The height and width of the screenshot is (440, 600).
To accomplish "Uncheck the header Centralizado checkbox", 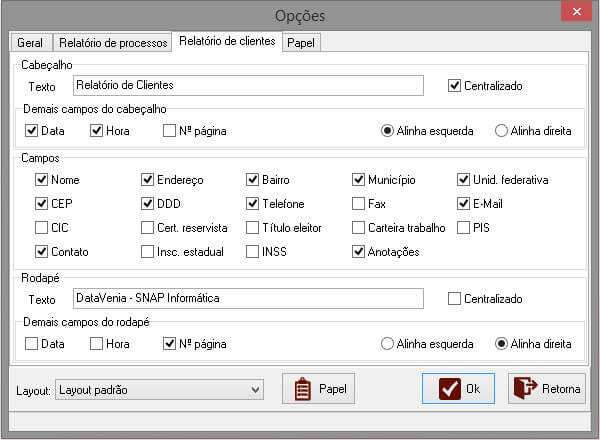I will coord(455,86).
